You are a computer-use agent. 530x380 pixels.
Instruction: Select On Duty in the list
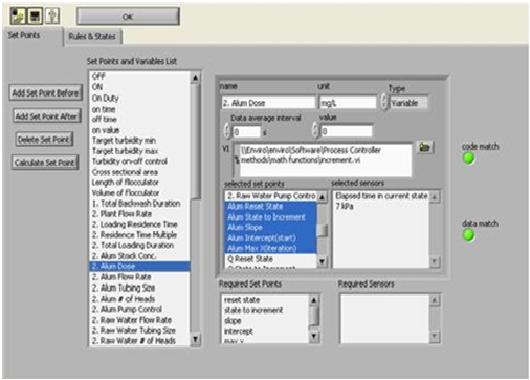pyautogui.click(x=140, y=98)
